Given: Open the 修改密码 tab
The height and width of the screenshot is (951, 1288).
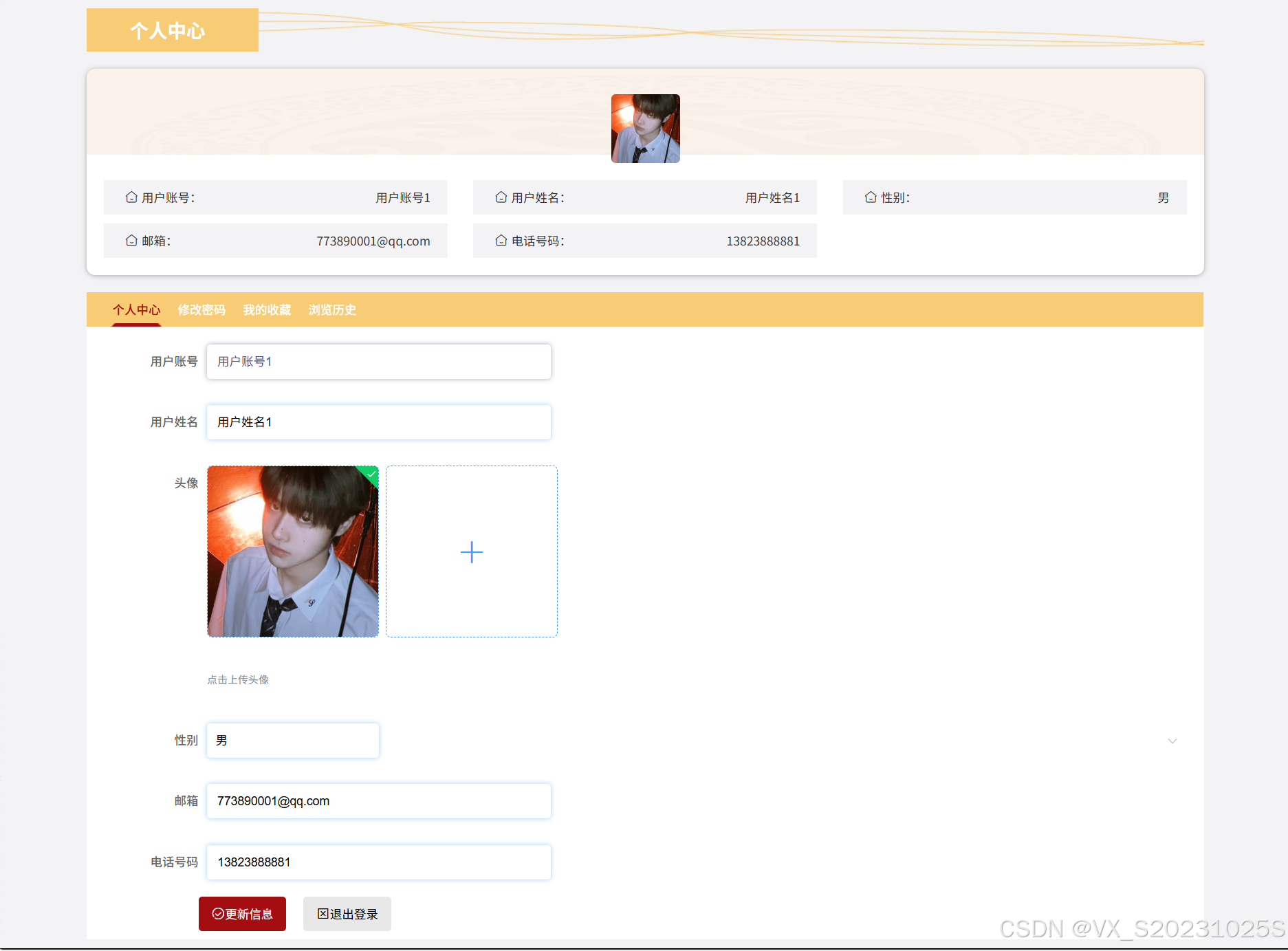Looking at the screenshot, I should pos(201,310).
